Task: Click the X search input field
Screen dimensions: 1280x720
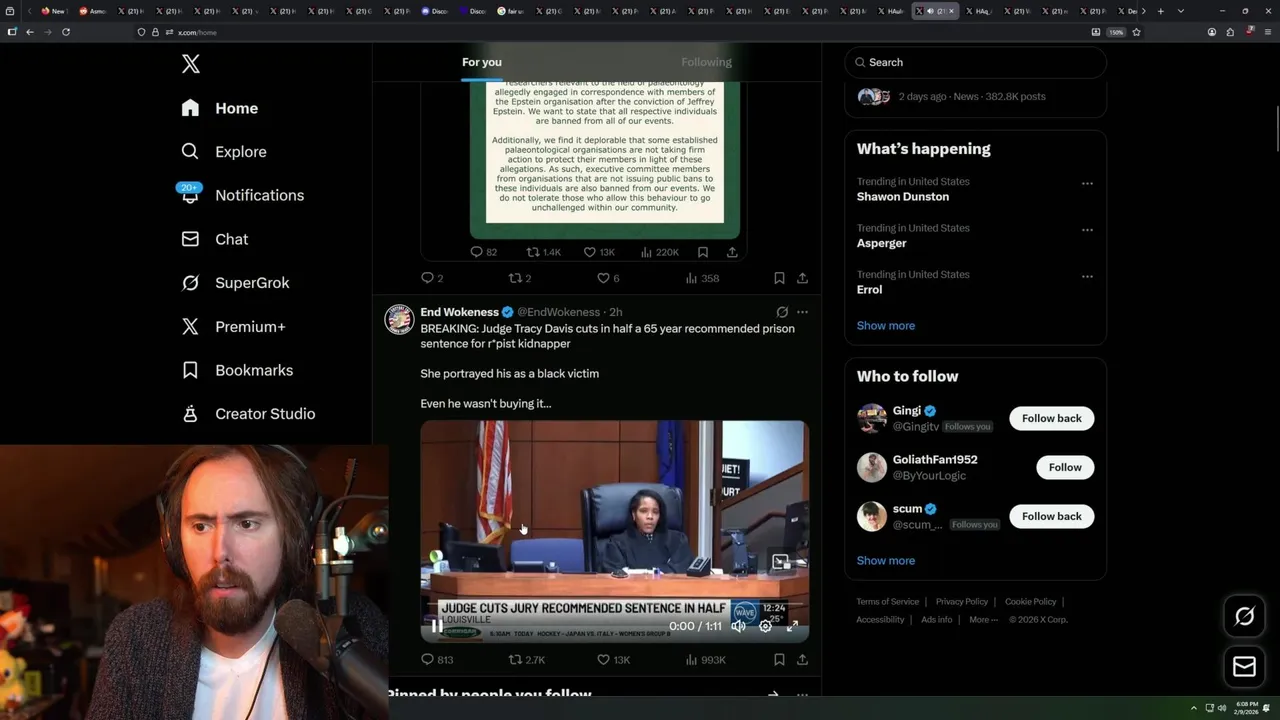Action: tap(975, 62)
